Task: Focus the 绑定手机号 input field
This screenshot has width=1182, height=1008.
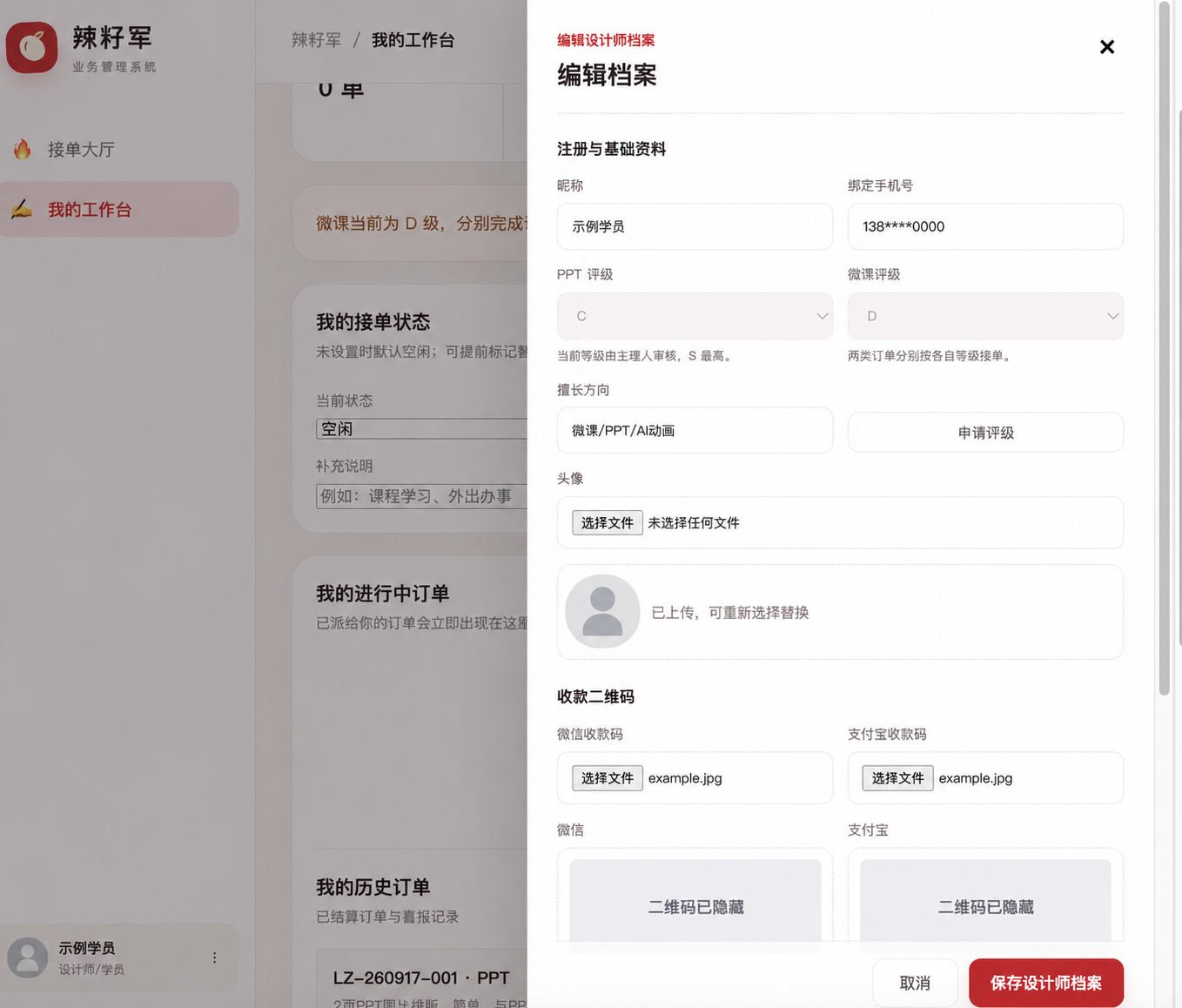Action: pos(985,226)
